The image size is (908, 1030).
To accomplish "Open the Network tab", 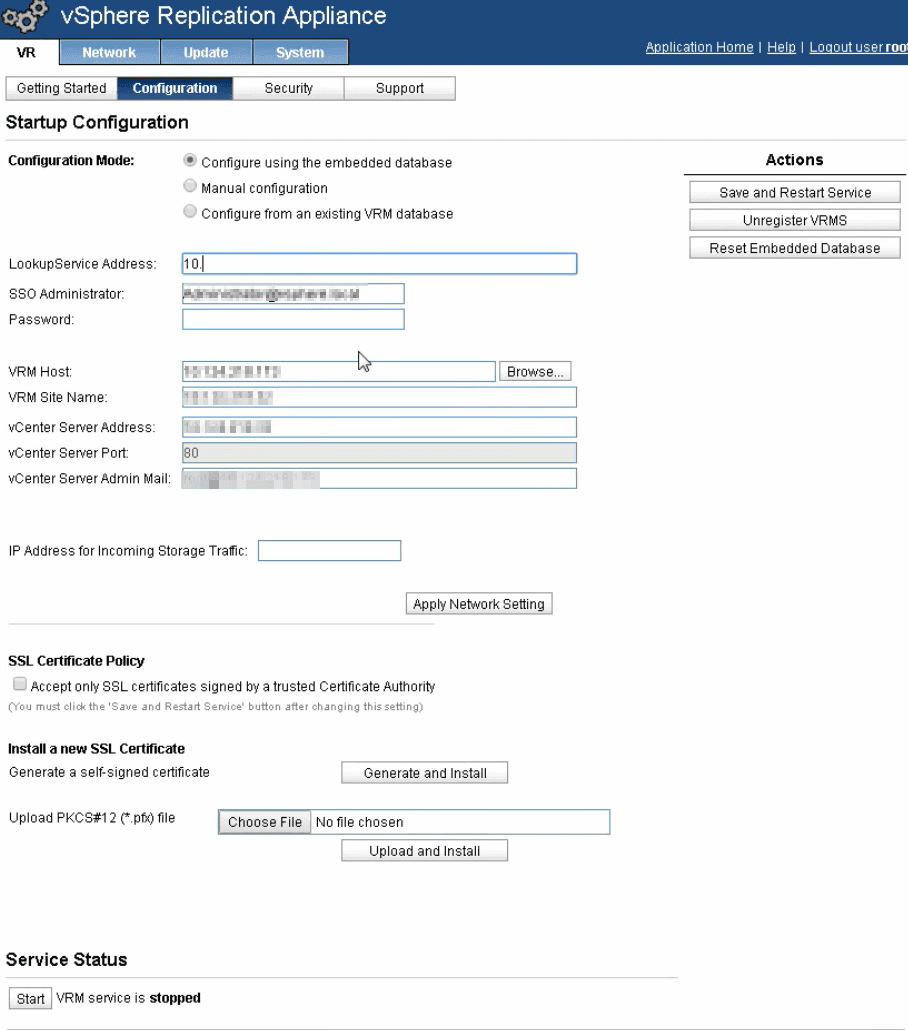I will pyautogui.click(x=109, y=53).
